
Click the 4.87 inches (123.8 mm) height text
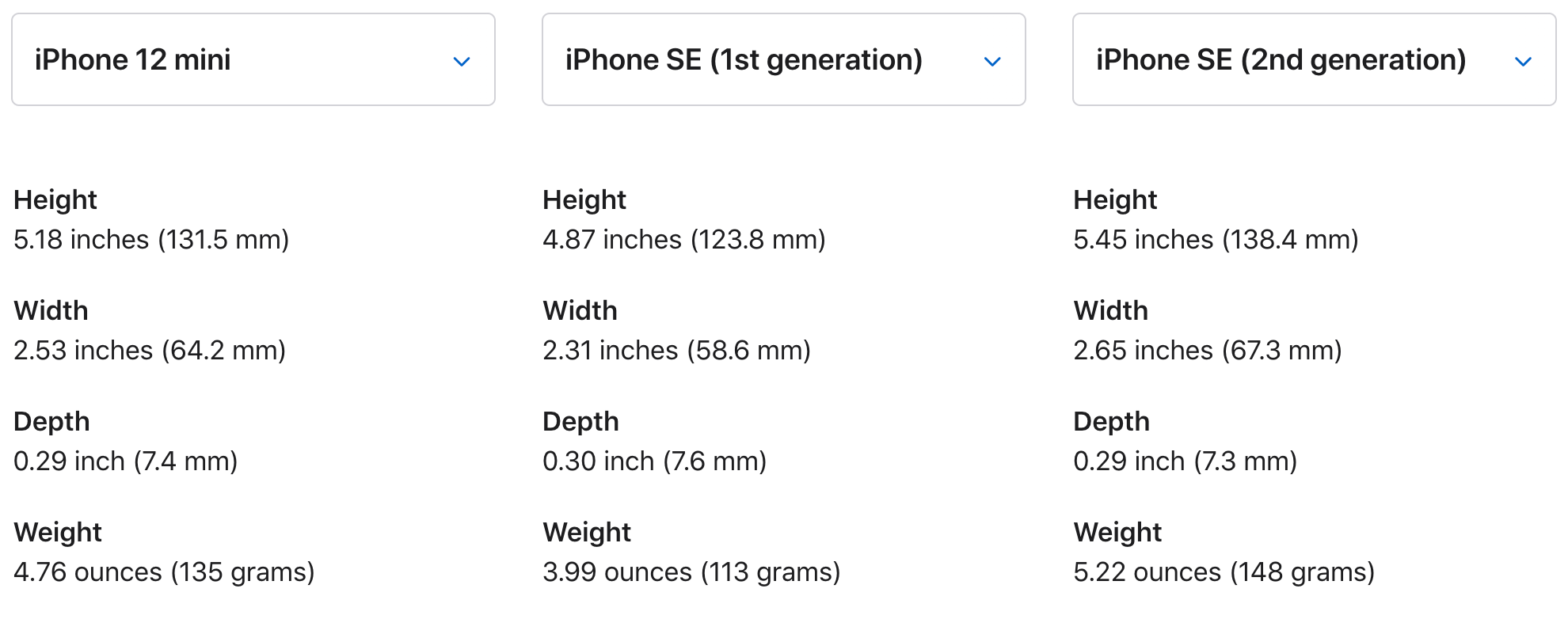pos(684,239)
